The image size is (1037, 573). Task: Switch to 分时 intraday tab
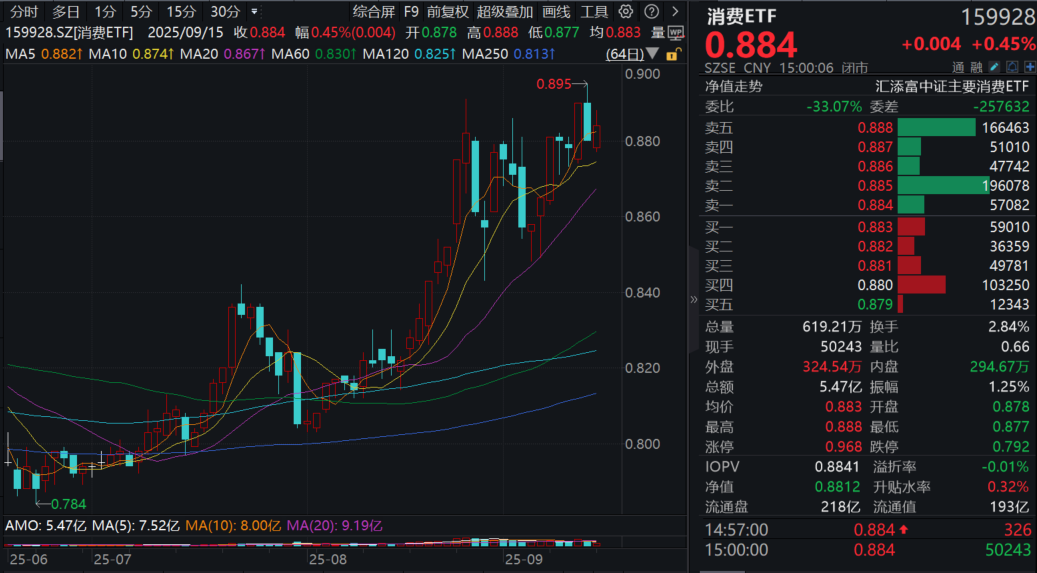[x=24, y=12]
